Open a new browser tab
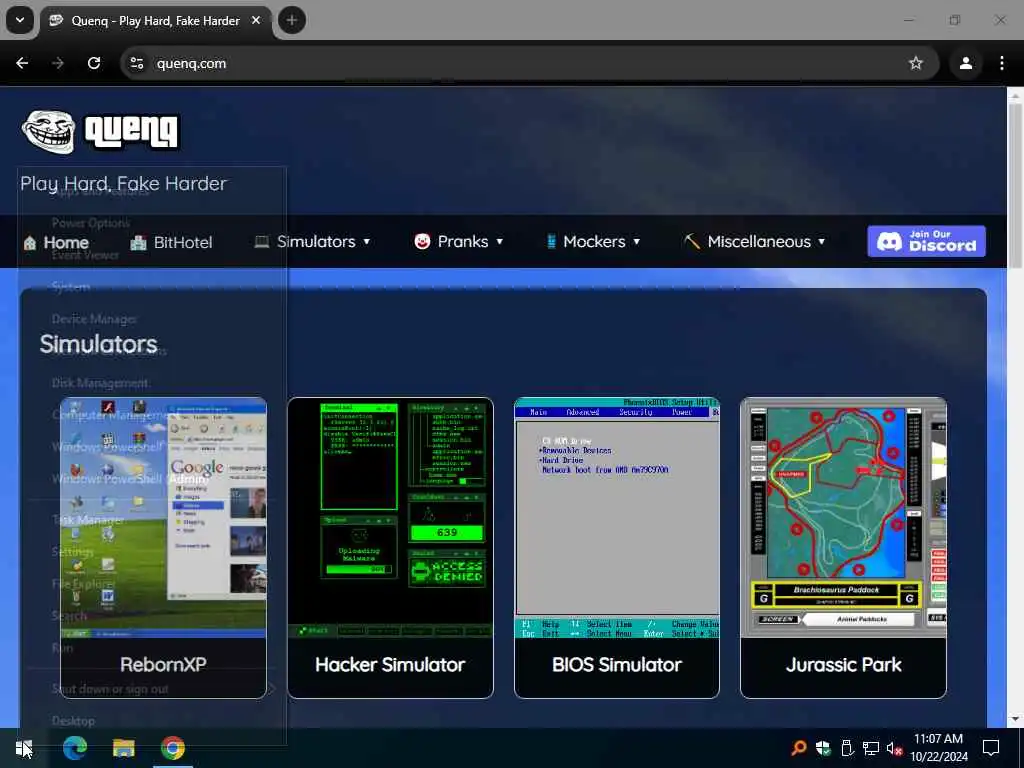The height and width of the screenshot is (768, 1024). point(292,20)
